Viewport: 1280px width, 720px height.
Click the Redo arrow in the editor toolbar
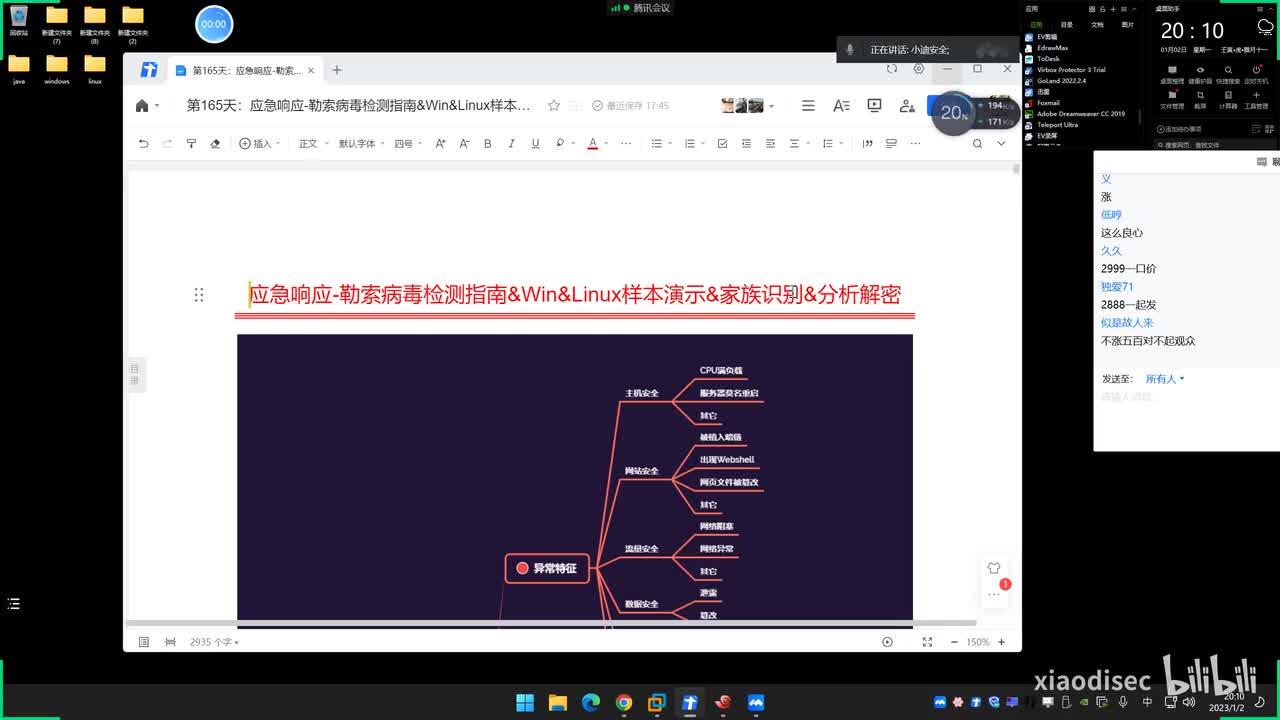[167, 144]
